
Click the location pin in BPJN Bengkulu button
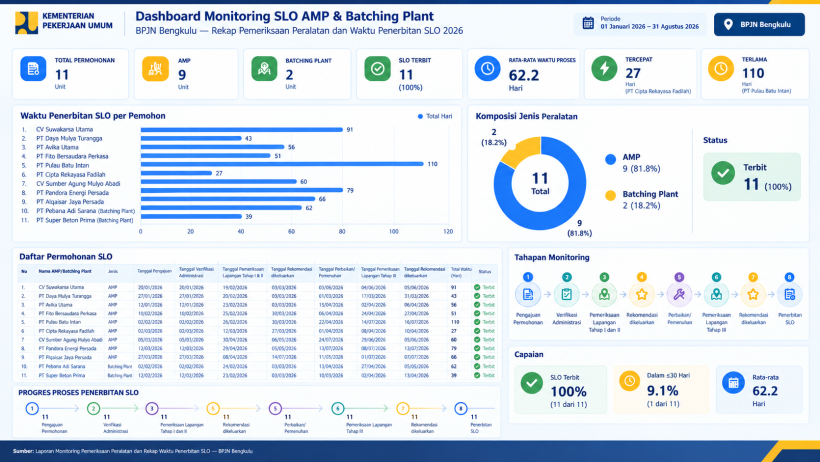pos(728,25)
